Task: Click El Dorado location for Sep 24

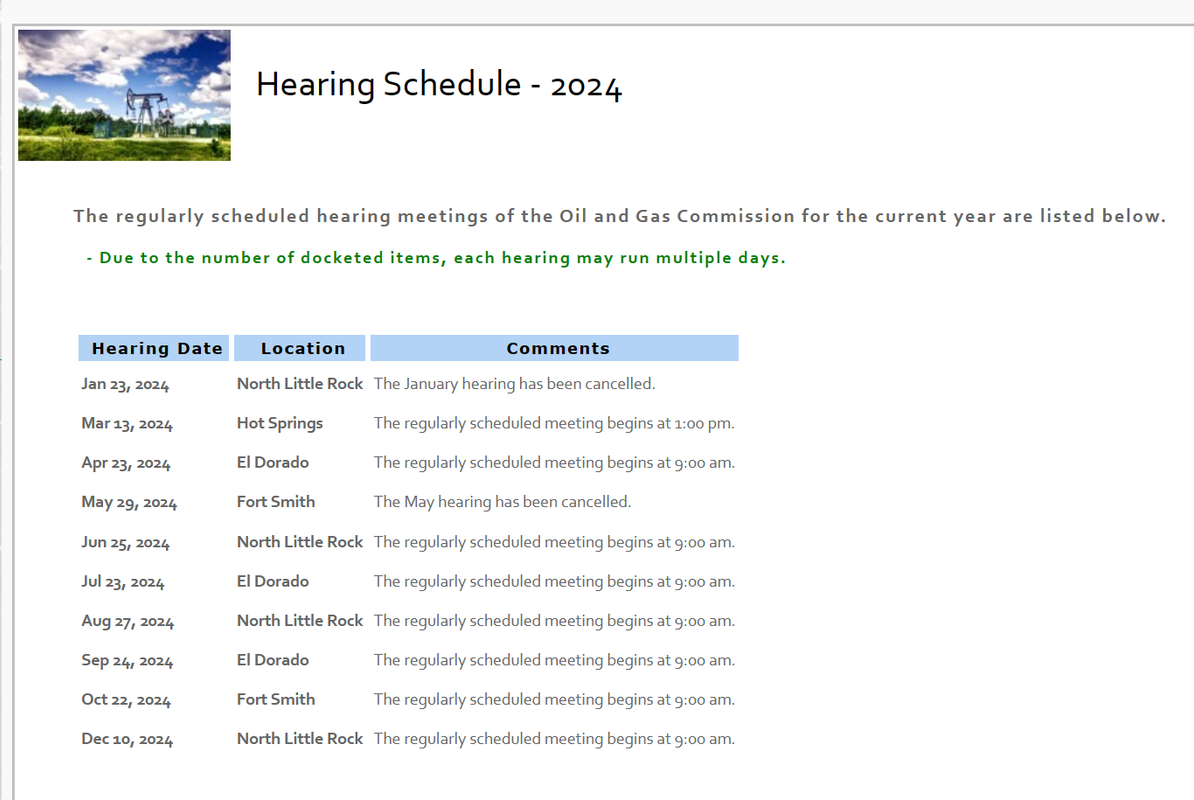Action: 273,660
